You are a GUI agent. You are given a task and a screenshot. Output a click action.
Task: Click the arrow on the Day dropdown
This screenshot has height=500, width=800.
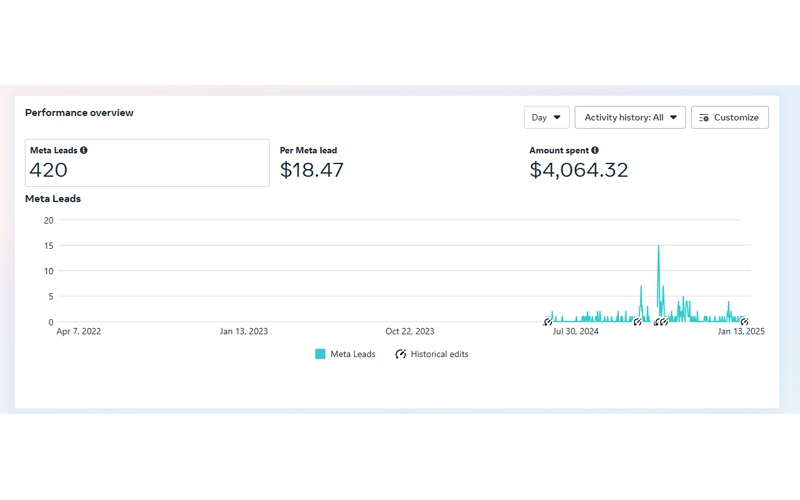557,117
